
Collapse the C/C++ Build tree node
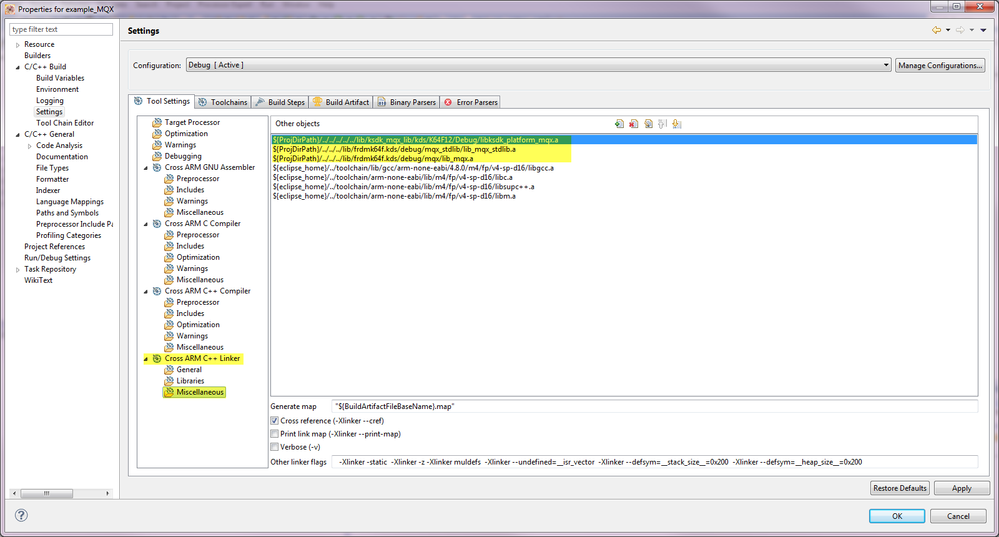[18, 67]
